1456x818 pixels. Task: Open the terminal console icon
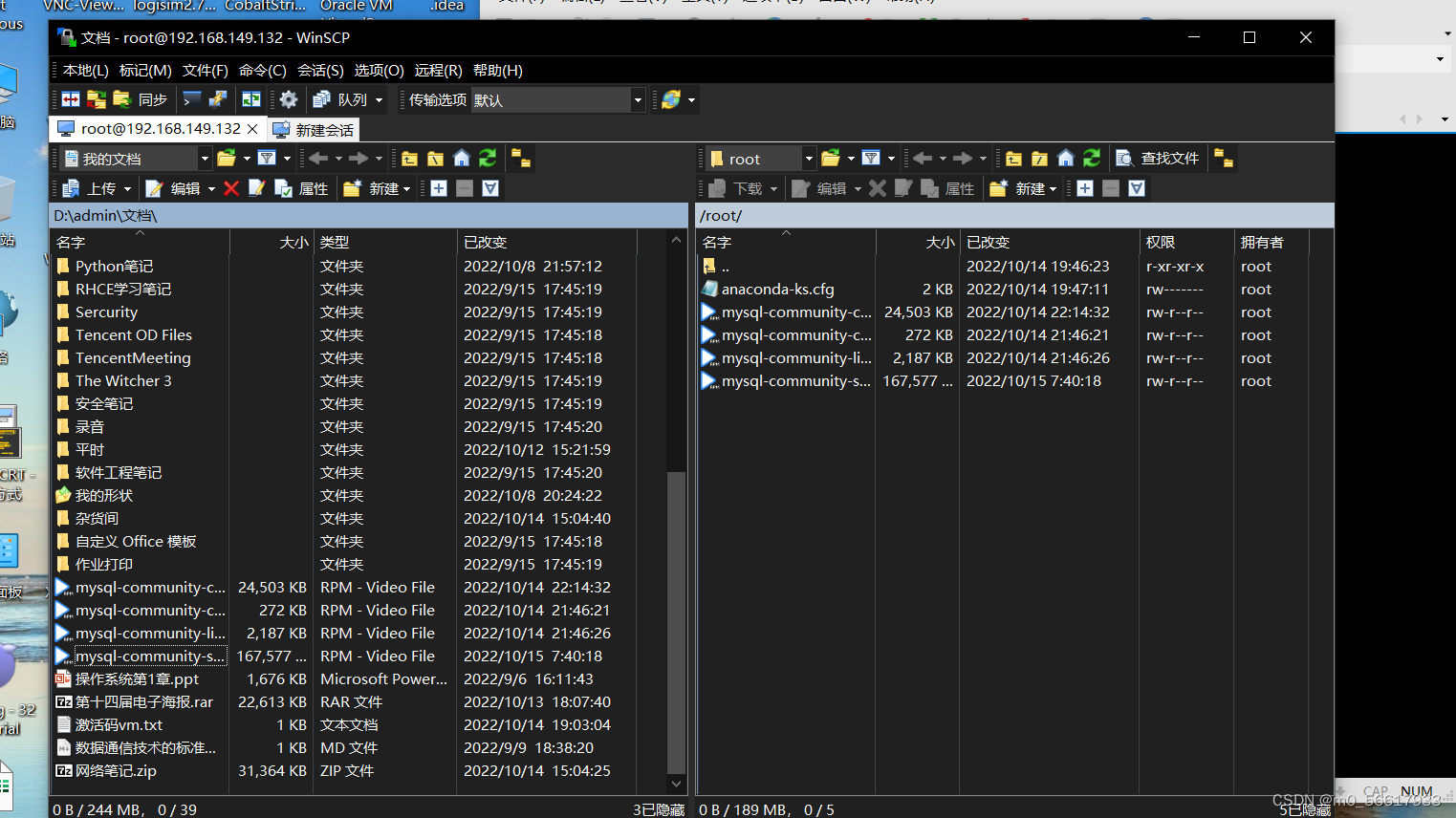[192, 99]
